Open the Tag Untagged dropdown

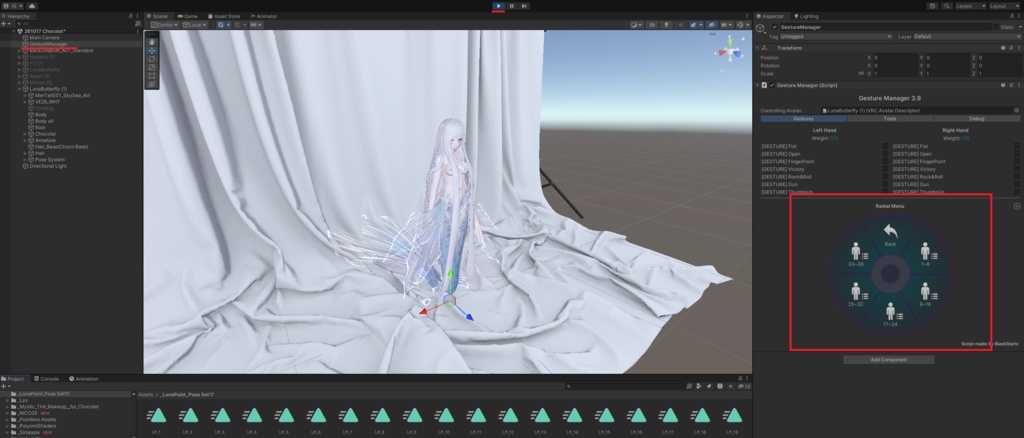(836, 37)
